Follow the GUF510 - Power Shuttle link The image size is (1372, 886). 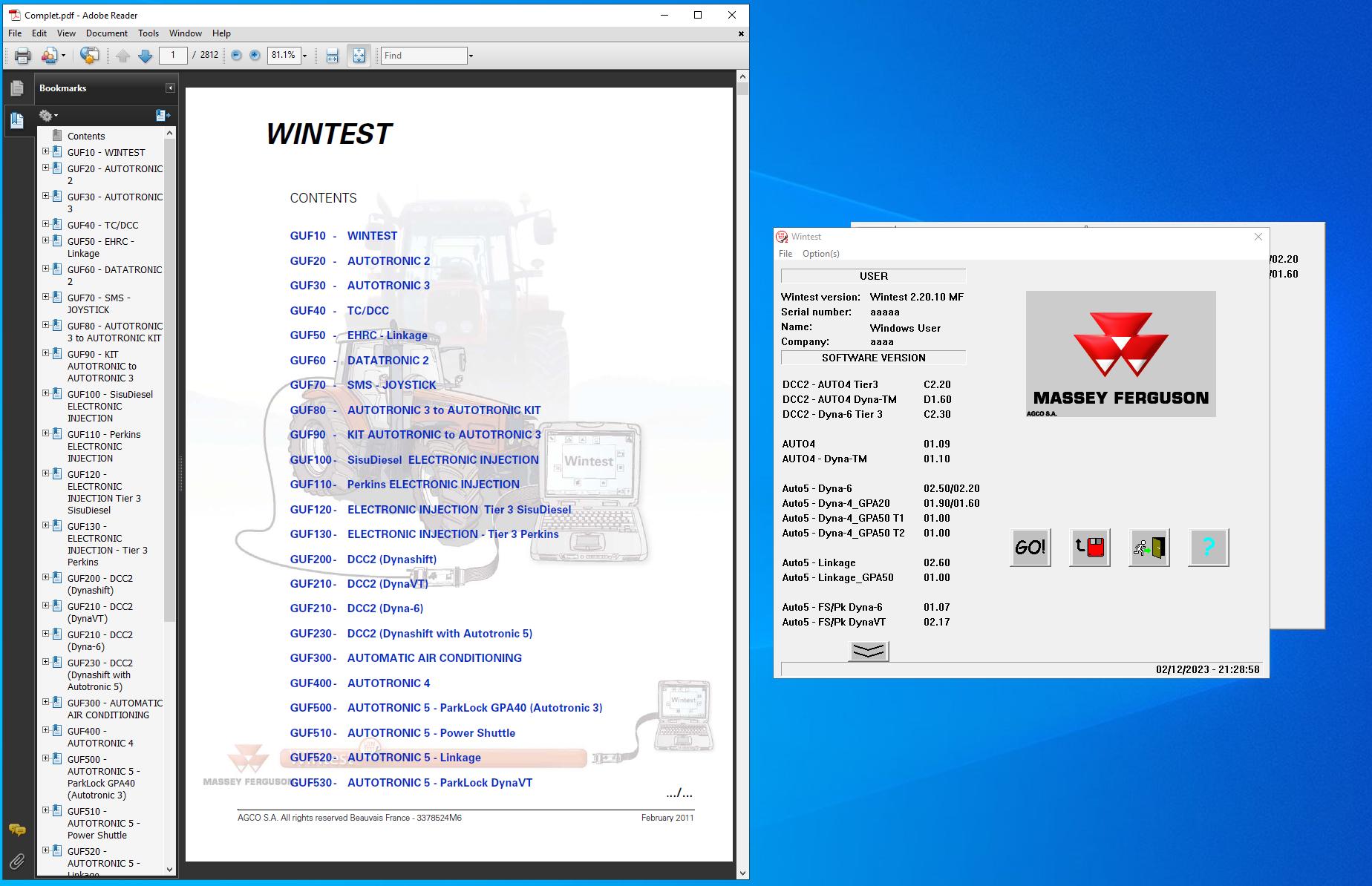(x=402, y=733)
